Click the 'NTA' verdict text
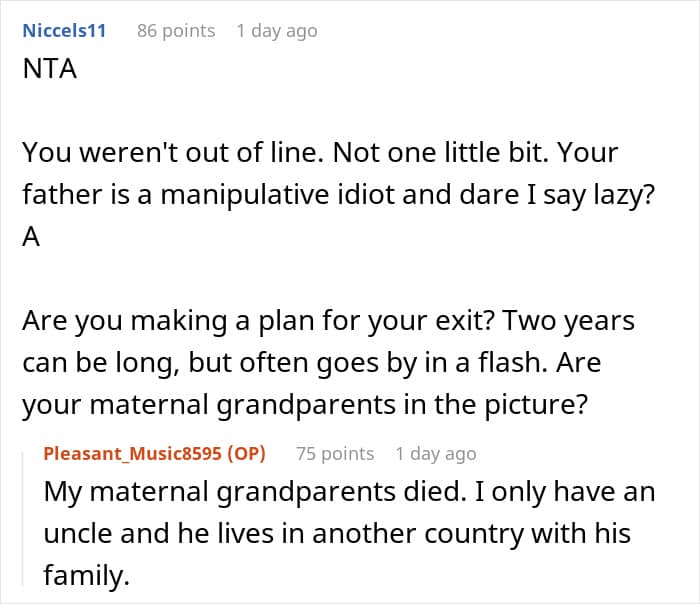 [50, 69]
